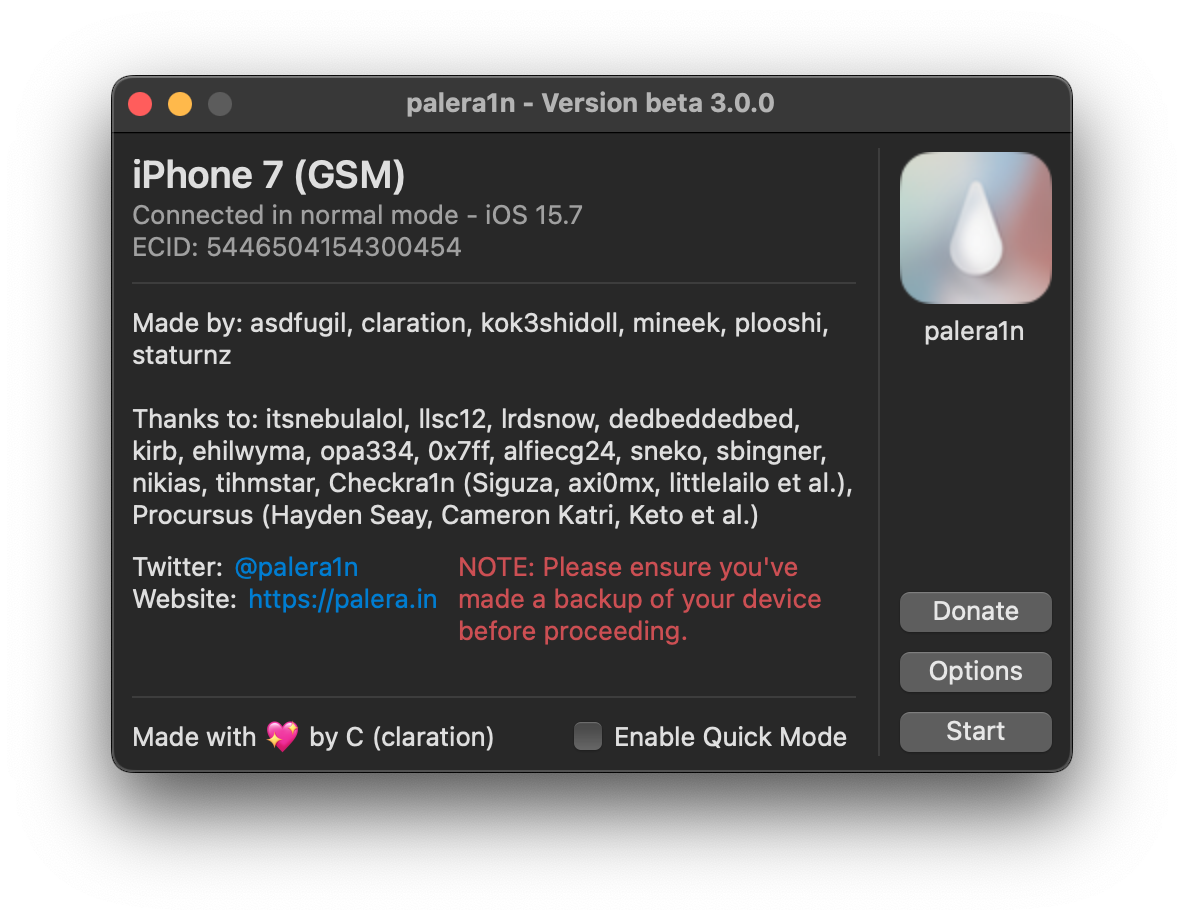Click the palera1n droplet app icon

point(976,228)
